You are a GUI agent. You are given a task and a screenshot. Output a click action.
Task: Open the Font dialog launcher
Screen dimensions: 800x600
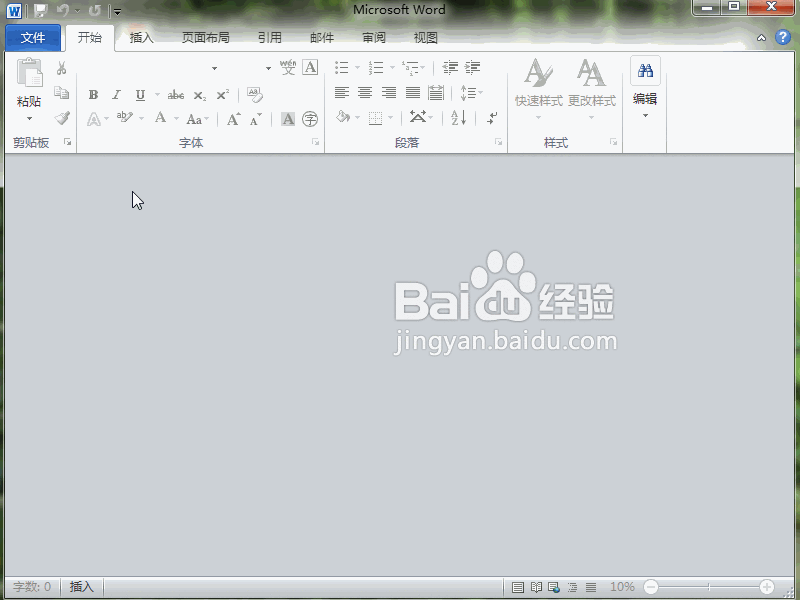316,142
